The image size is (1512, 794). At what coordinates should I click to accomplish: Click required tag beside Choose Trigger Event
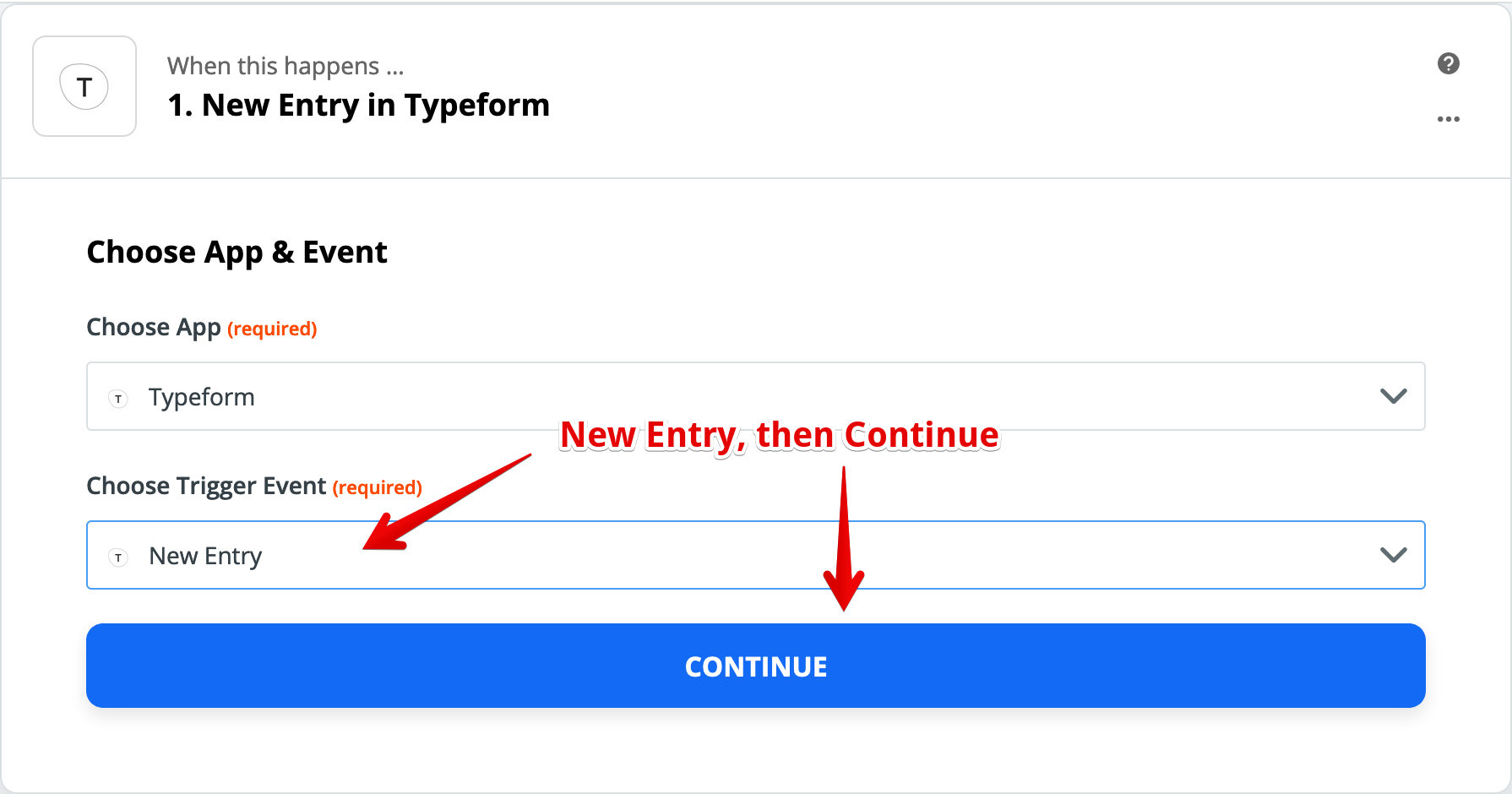click(377, 487)
